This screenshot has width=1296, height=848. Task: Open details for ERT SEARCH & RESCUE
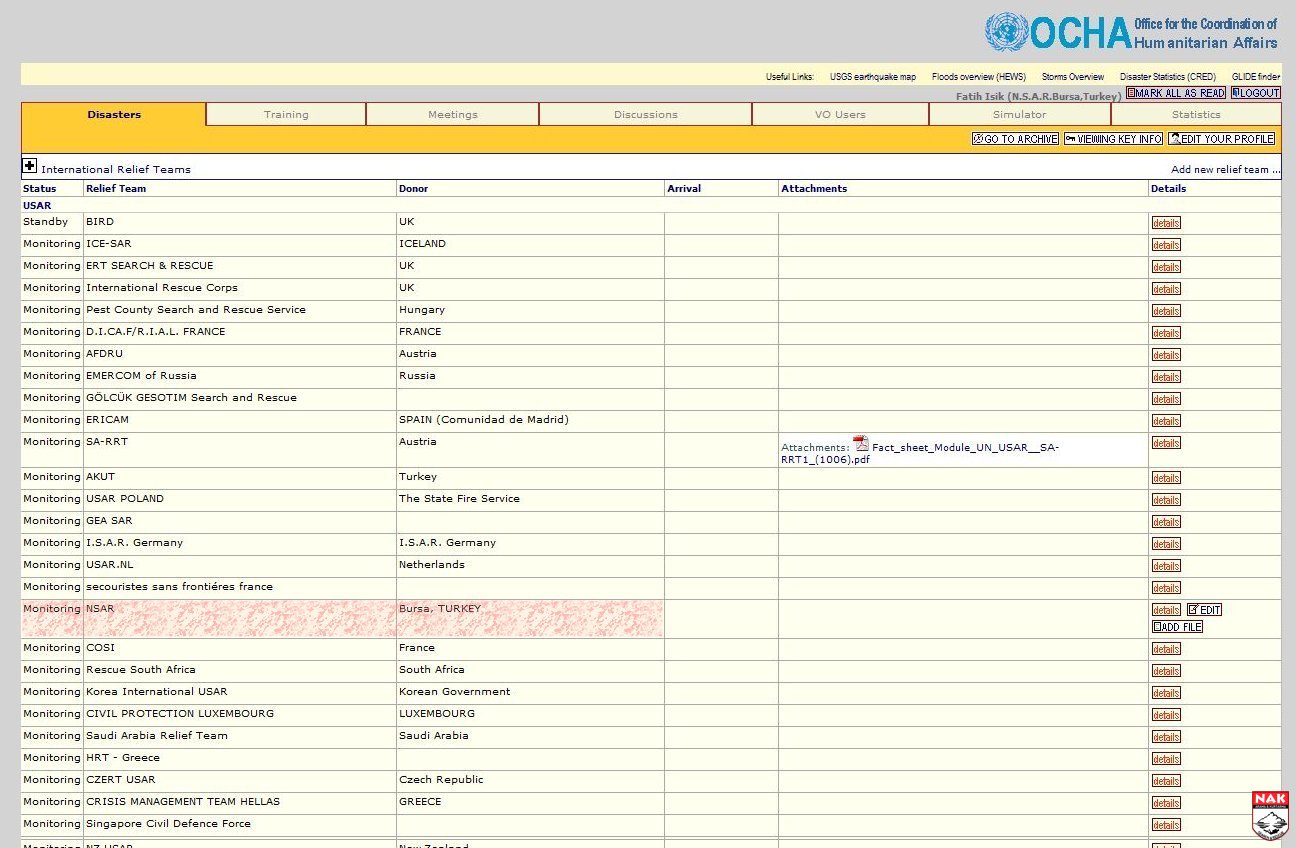[1166, 267]
